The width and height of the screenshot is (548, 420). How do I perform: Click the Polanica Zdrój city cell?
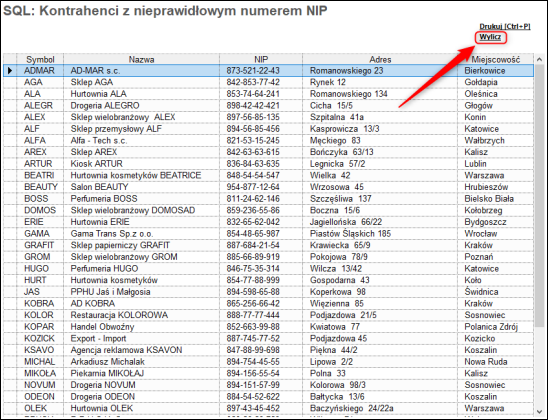coord(496,327)
